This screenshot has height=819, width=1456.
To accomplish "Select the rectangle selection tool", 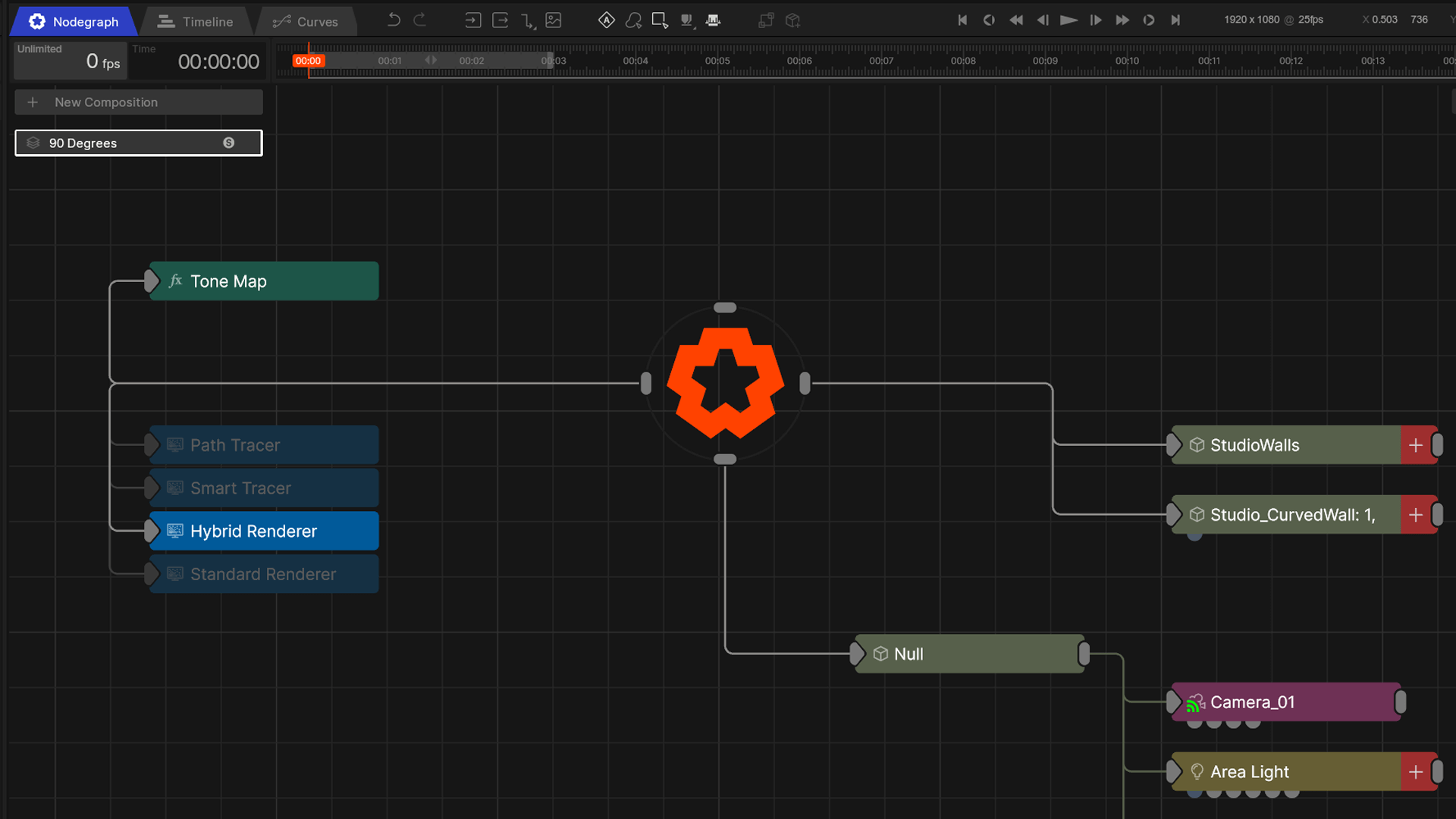I will pos(658,20).
